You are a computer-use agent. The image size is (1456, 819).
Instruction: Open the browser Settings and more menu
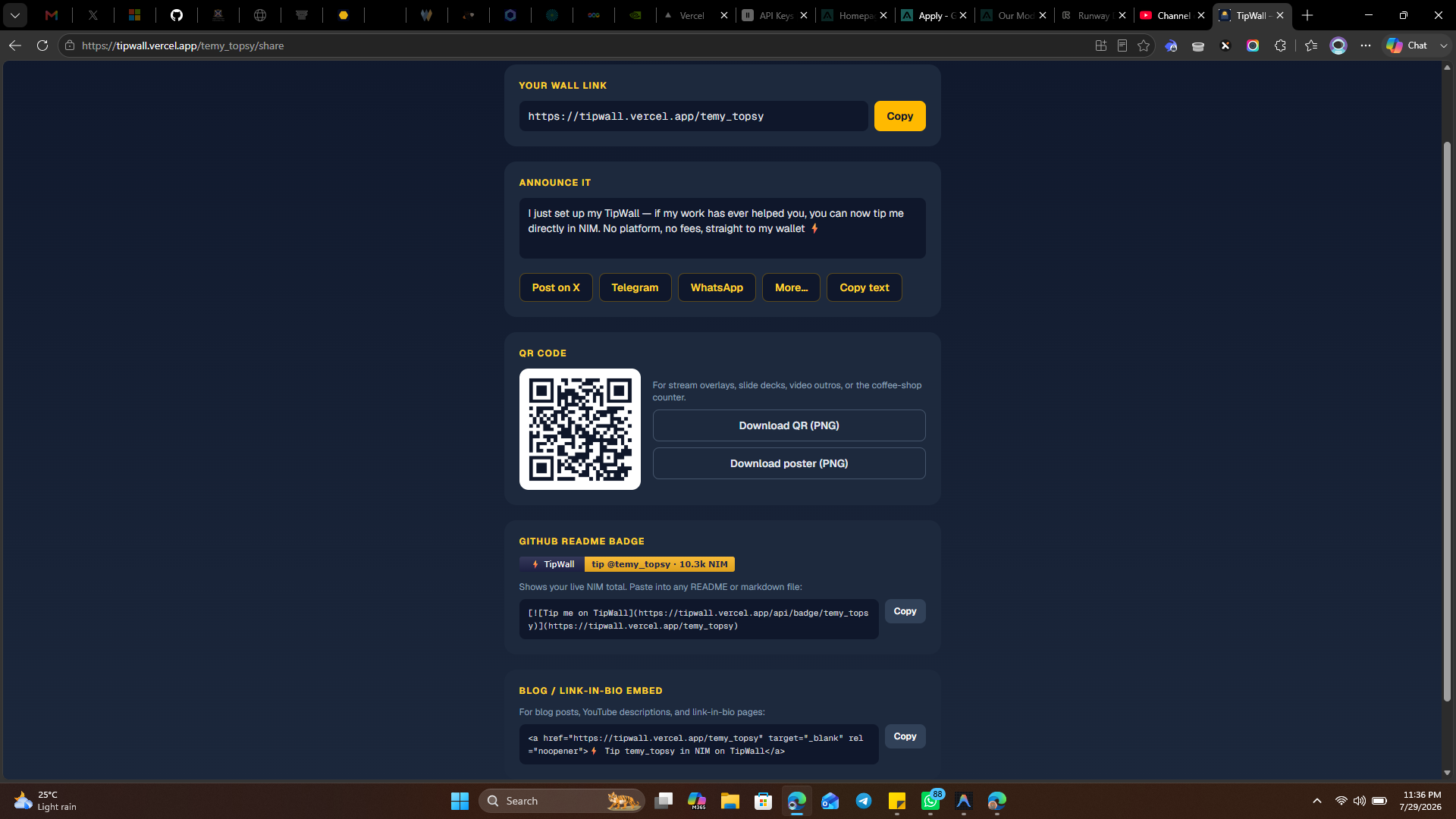pos(1366,45)
